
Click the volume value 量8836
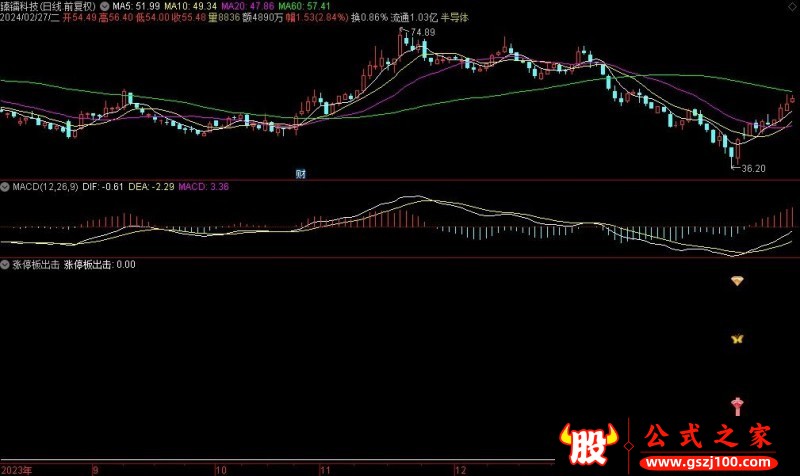tap(224, 17)
